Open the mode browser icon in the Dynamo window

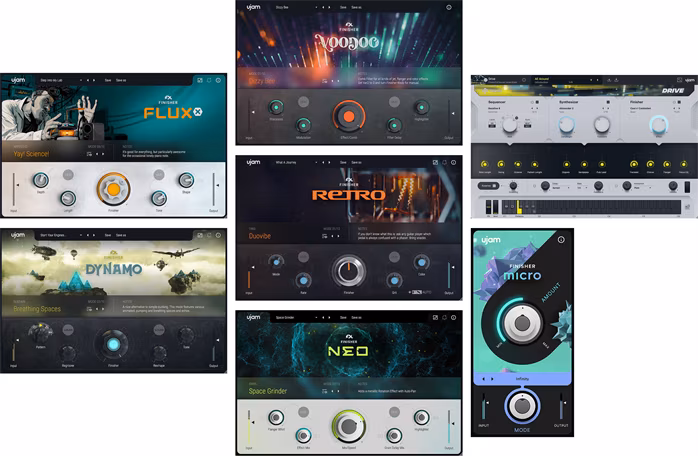click(89, 309)
